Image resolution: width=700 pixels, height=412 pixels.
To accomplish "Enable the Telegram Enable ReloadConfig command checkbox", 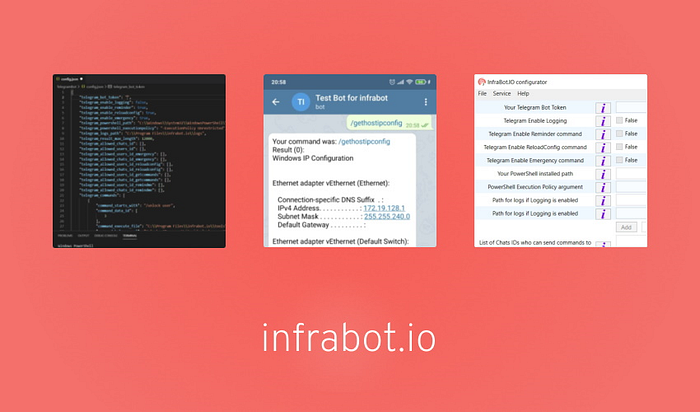I will point(619,147).
